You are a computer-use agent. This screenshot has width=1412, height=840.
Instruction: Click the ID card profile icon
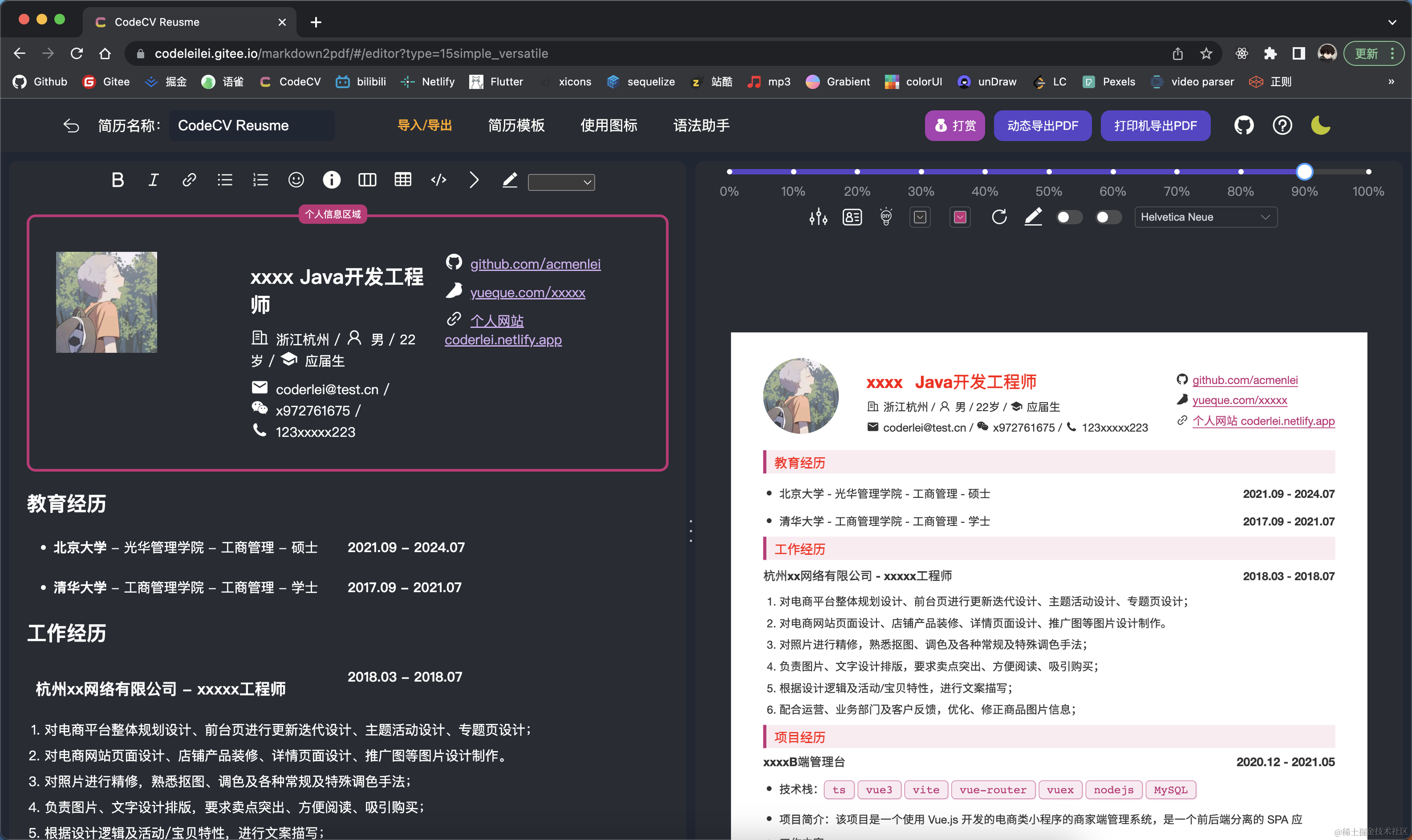[852, 217]
